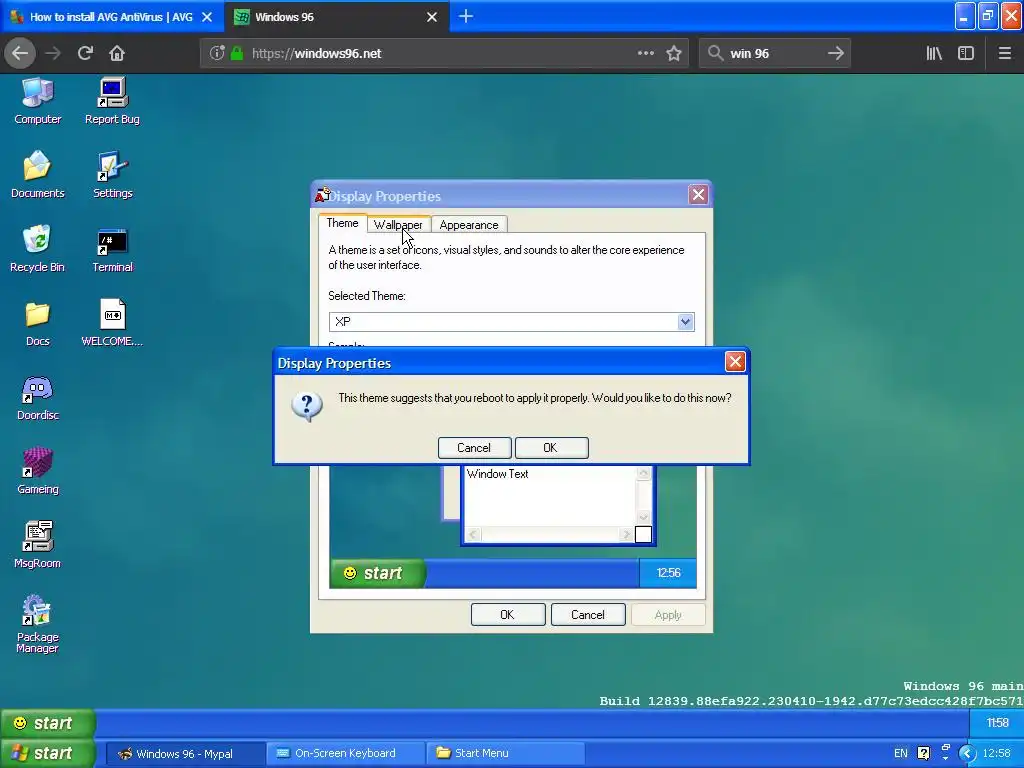
Task: Click the browser back arrow
Action: point(20,54)
